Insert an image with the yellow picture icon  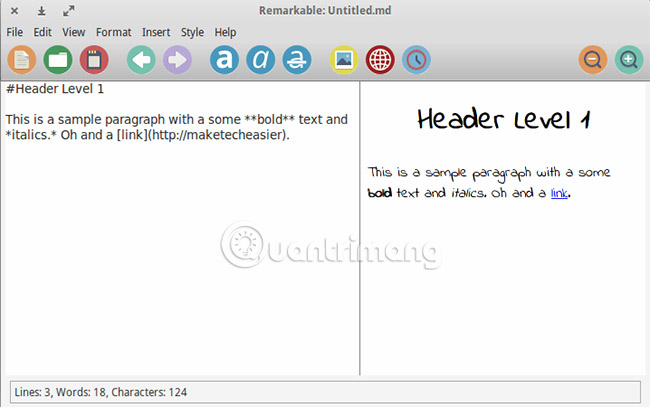click(344, 60)
